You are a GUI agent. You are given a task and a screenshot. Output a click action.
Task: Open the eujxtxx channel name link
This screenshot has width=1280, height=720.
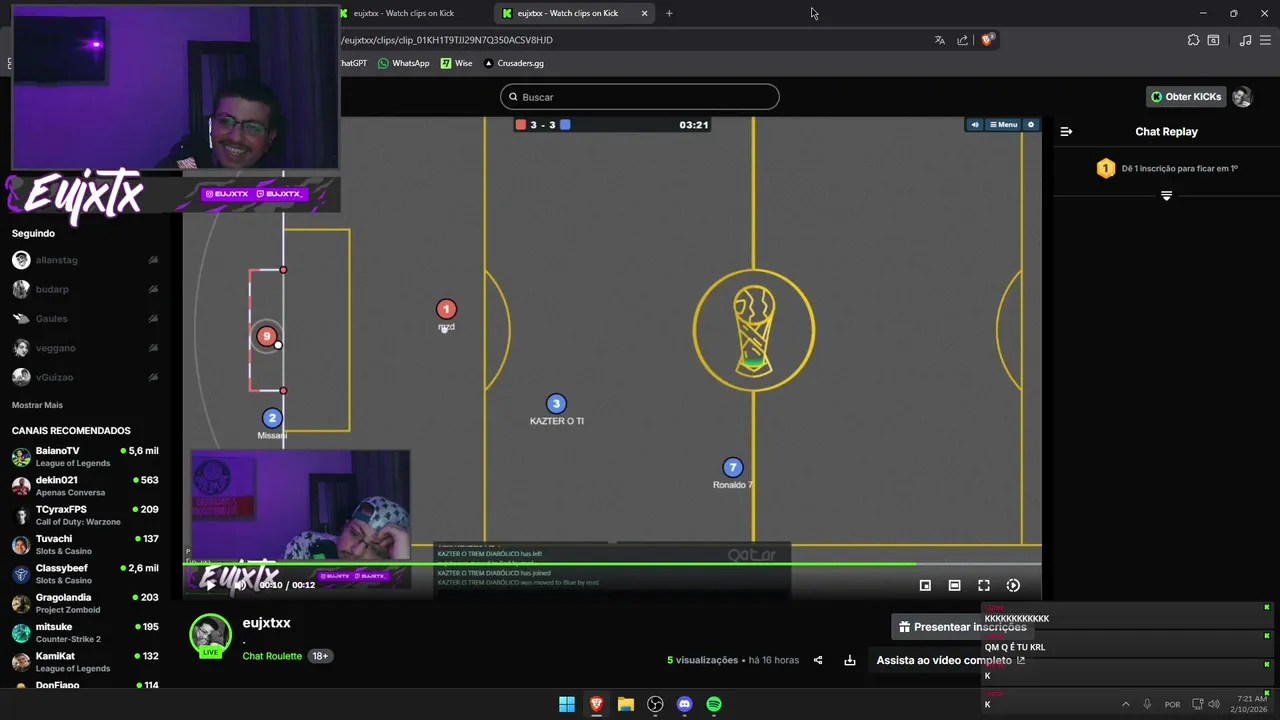pos(266,622)
